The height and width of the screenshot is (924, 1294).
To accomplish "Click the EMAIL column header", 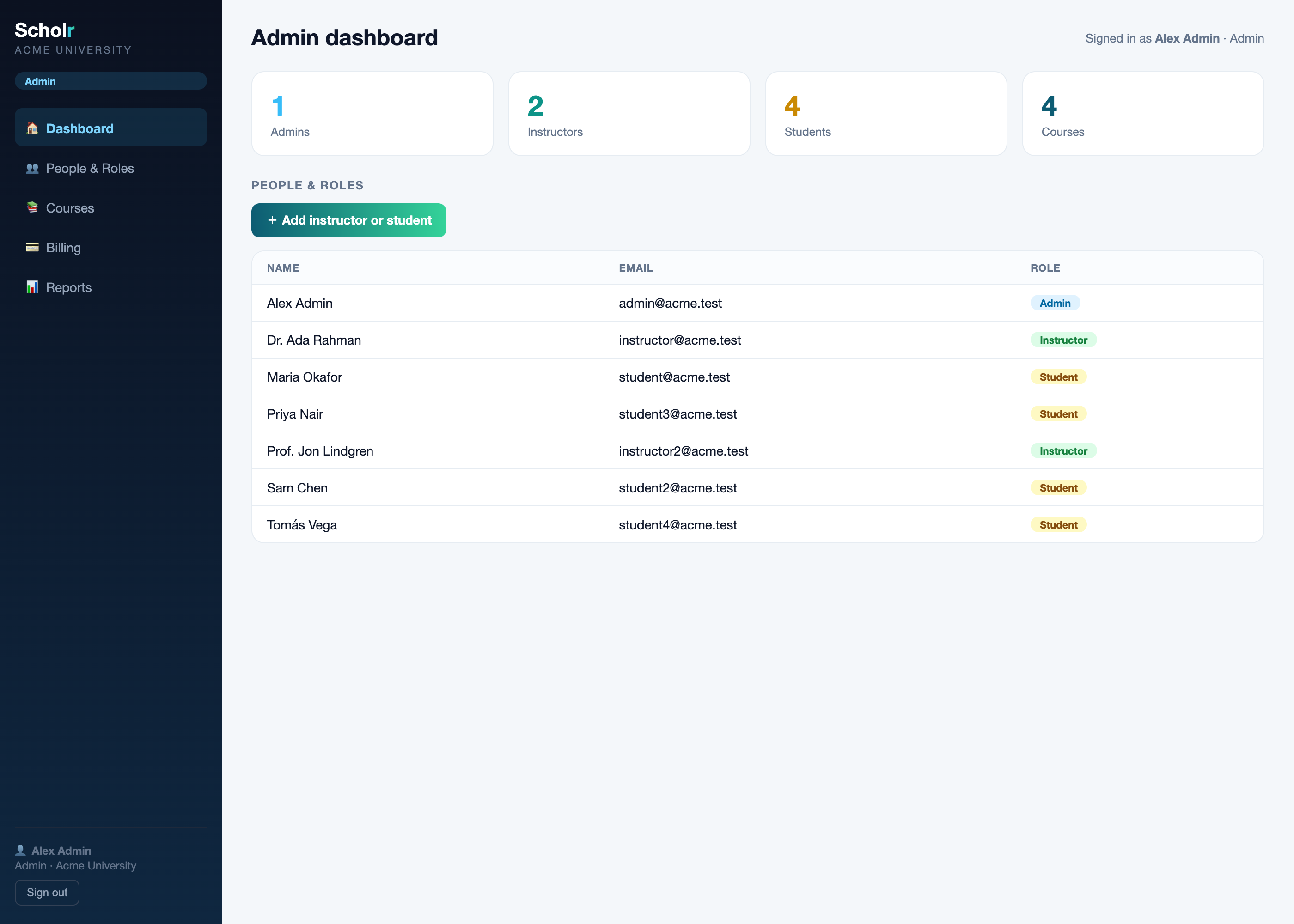I will [x=635, y=268].
